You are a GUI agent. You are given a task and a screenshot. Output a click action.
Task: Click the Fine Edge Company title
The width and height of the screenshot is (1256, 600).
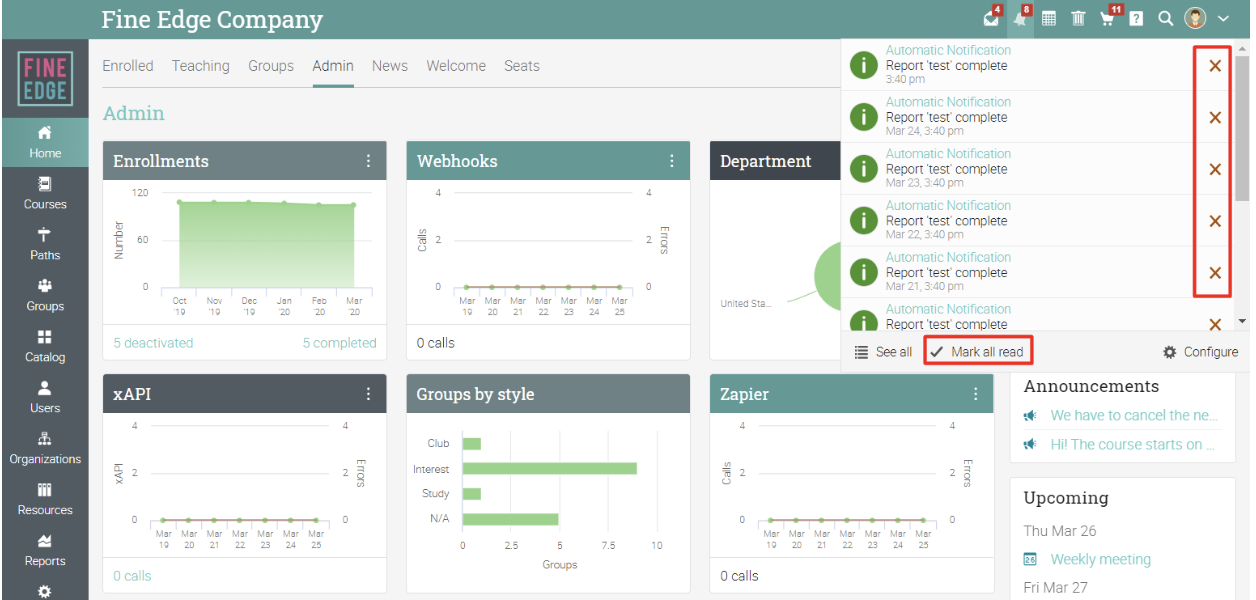(x=212, y=19)
